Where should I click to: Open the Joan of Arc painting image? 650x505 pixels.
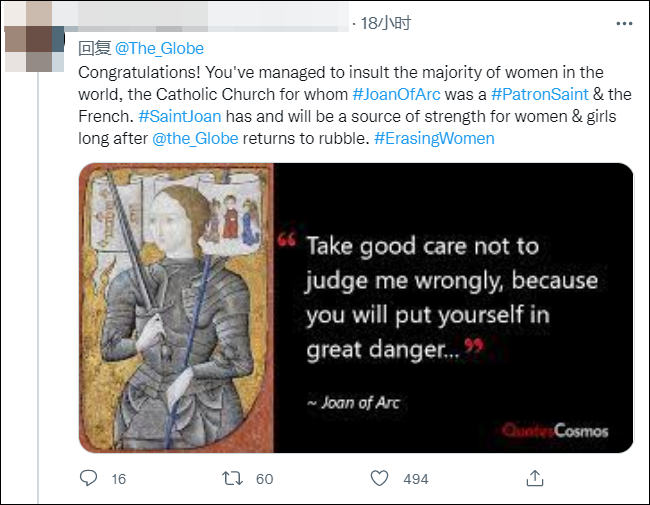(x=176, y=307)
